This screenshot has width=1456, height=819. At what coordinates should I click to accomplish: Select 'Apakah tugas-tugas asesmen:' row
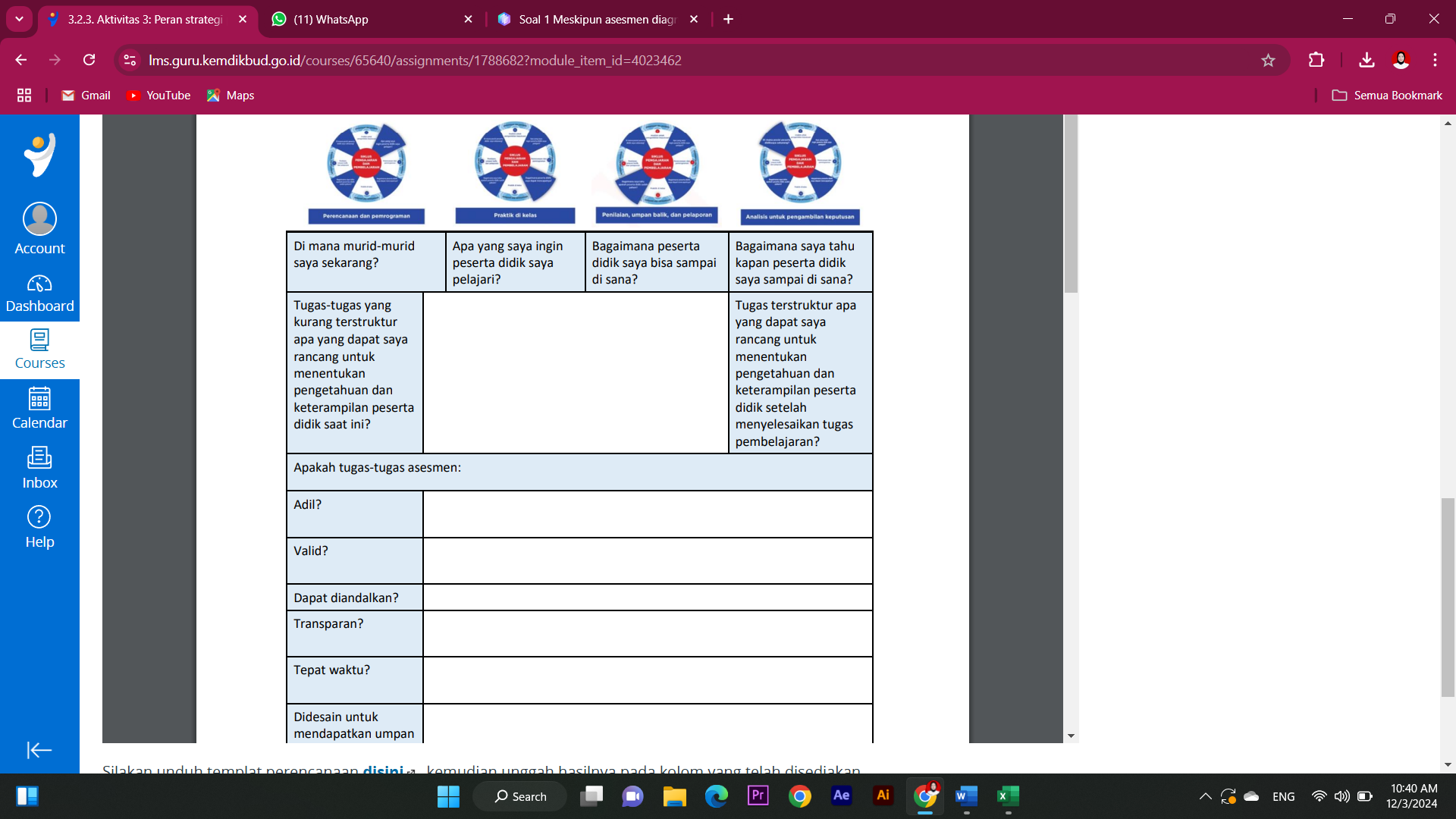579,472
